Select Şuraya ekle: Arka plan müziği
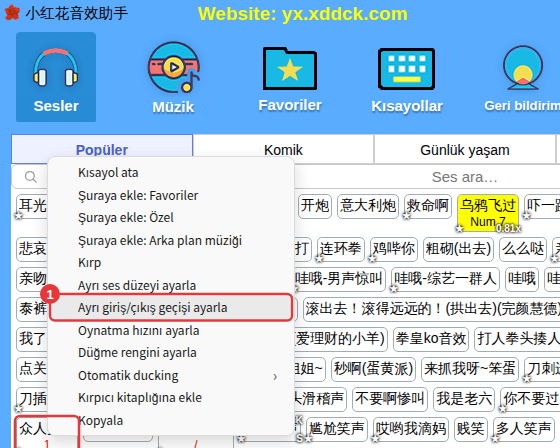The image size is (560, 448). 171,240
